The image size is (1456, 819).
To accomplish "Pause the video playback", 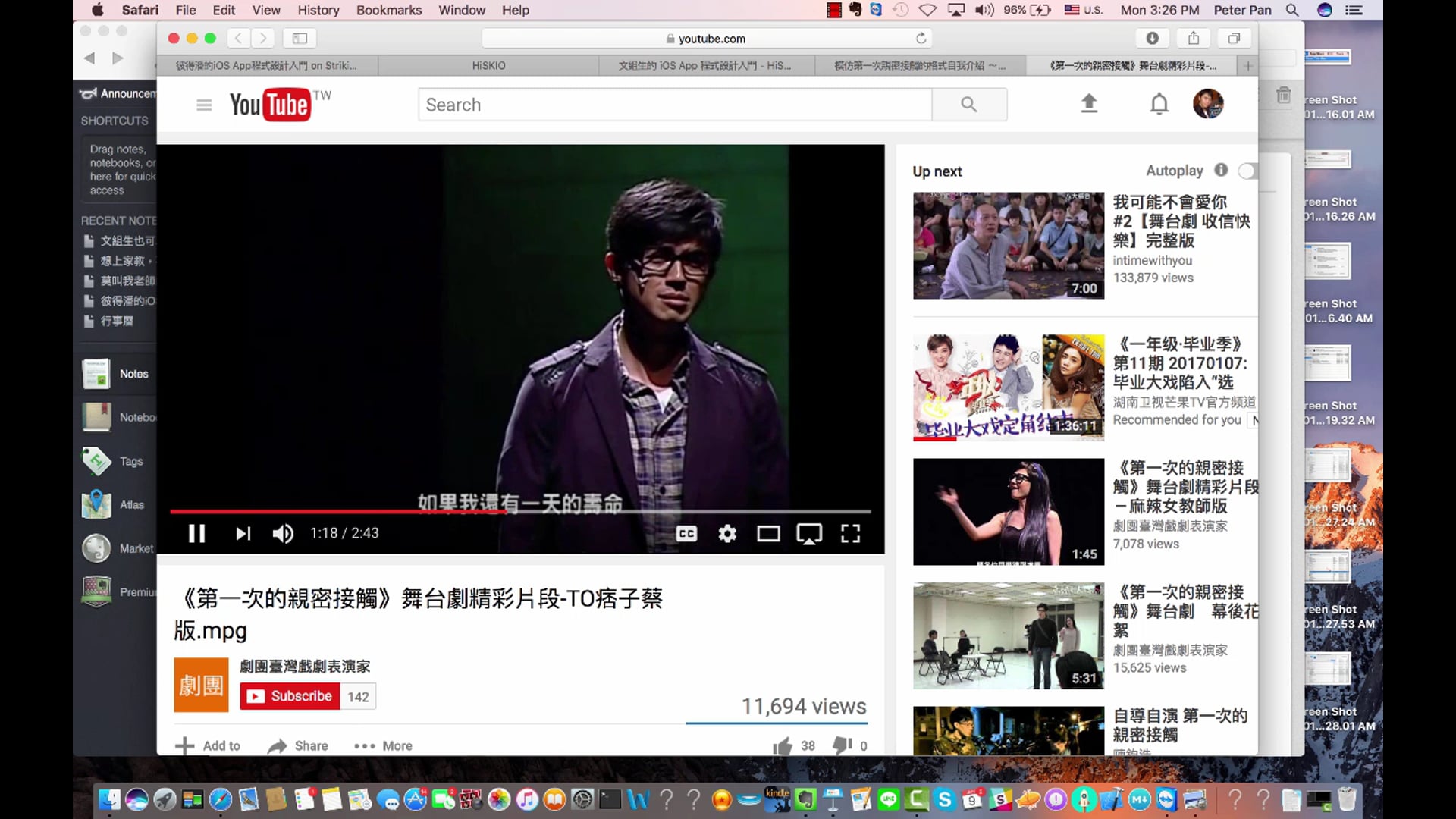I will pyautogui.click(x=196, y=534).
